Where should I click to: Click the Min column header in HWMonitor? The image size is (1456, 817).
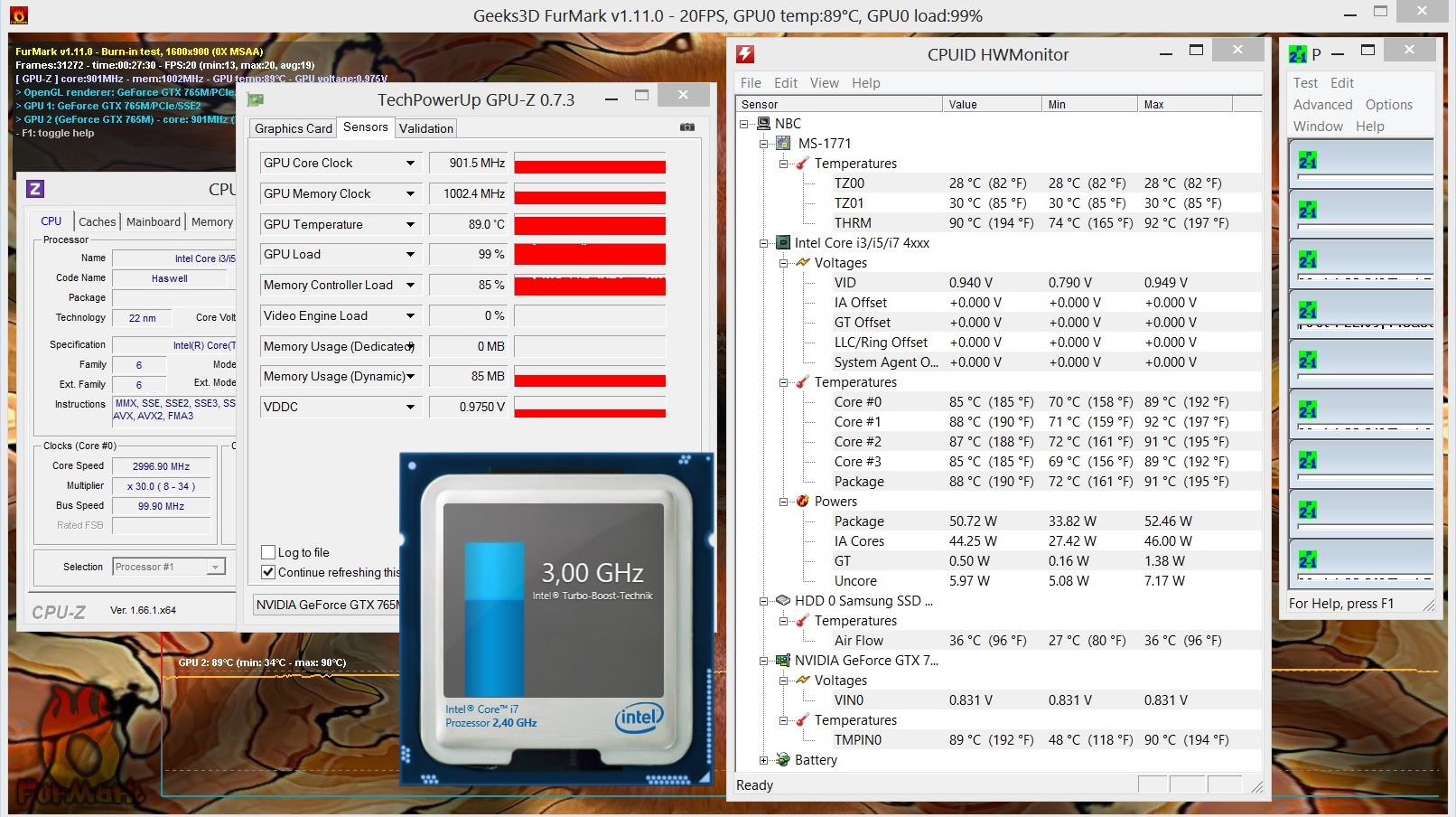pos(1090,104)
